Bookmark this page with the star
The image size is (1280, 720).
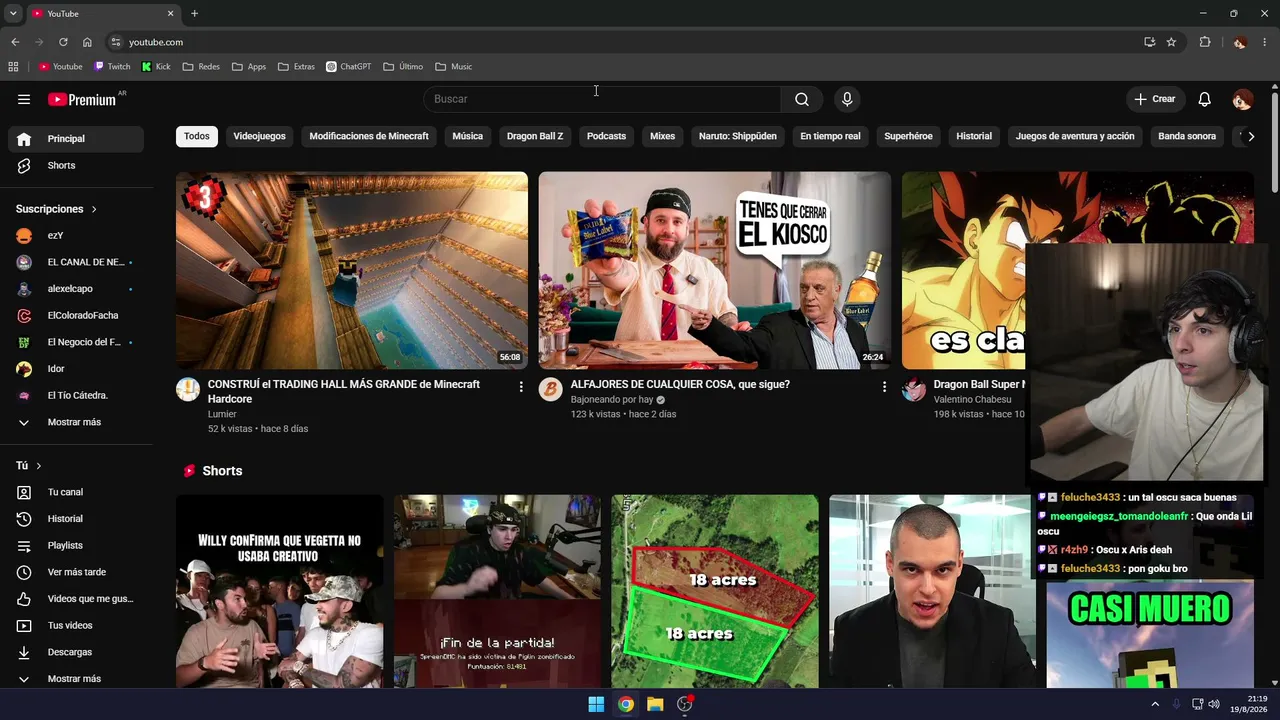coord(1171,42)
